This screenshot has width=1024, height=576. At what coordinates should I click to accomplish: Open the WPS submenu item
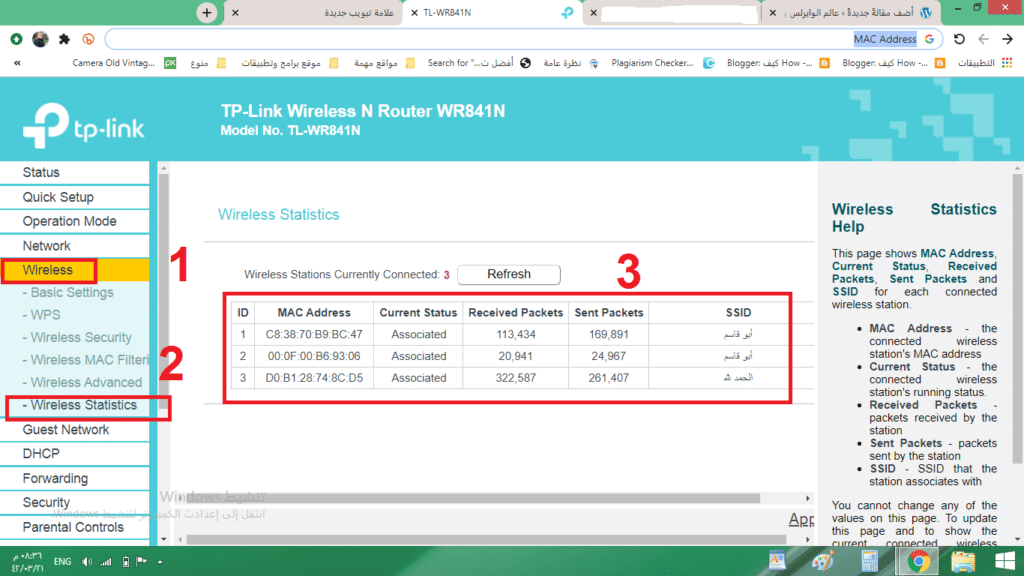pyautogui.click(x=41, y=315)
